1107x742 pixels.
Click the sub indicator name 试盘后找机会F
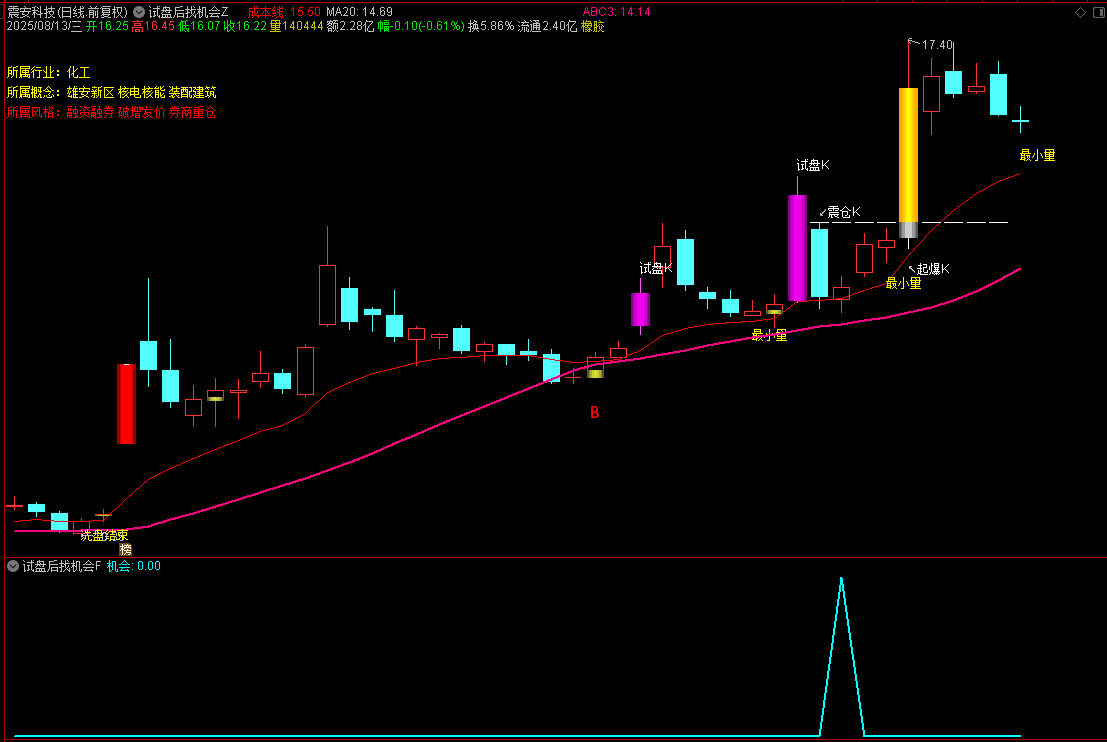click(x=62, y=566)
